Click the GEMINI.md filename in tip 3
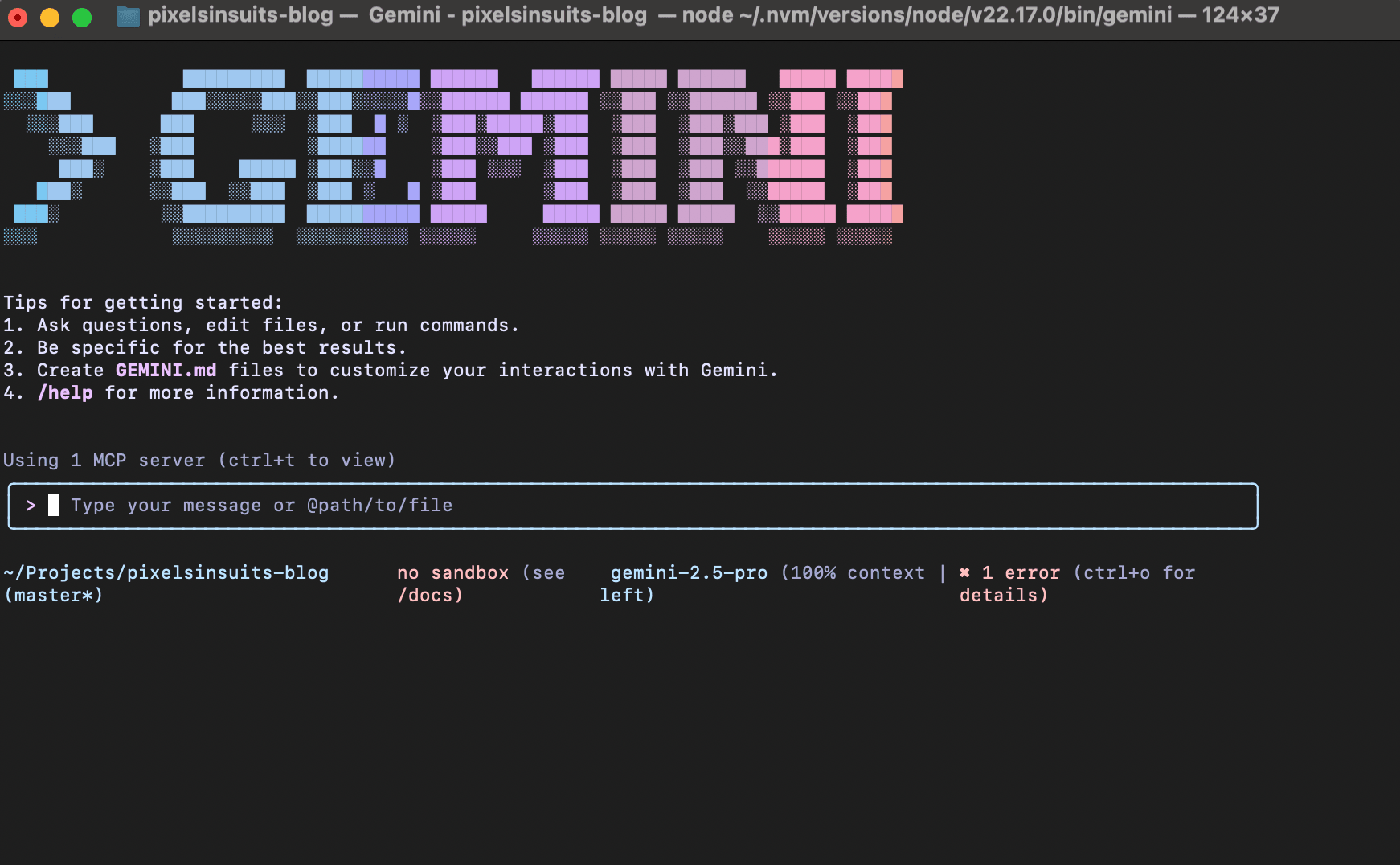 point(166,370)
